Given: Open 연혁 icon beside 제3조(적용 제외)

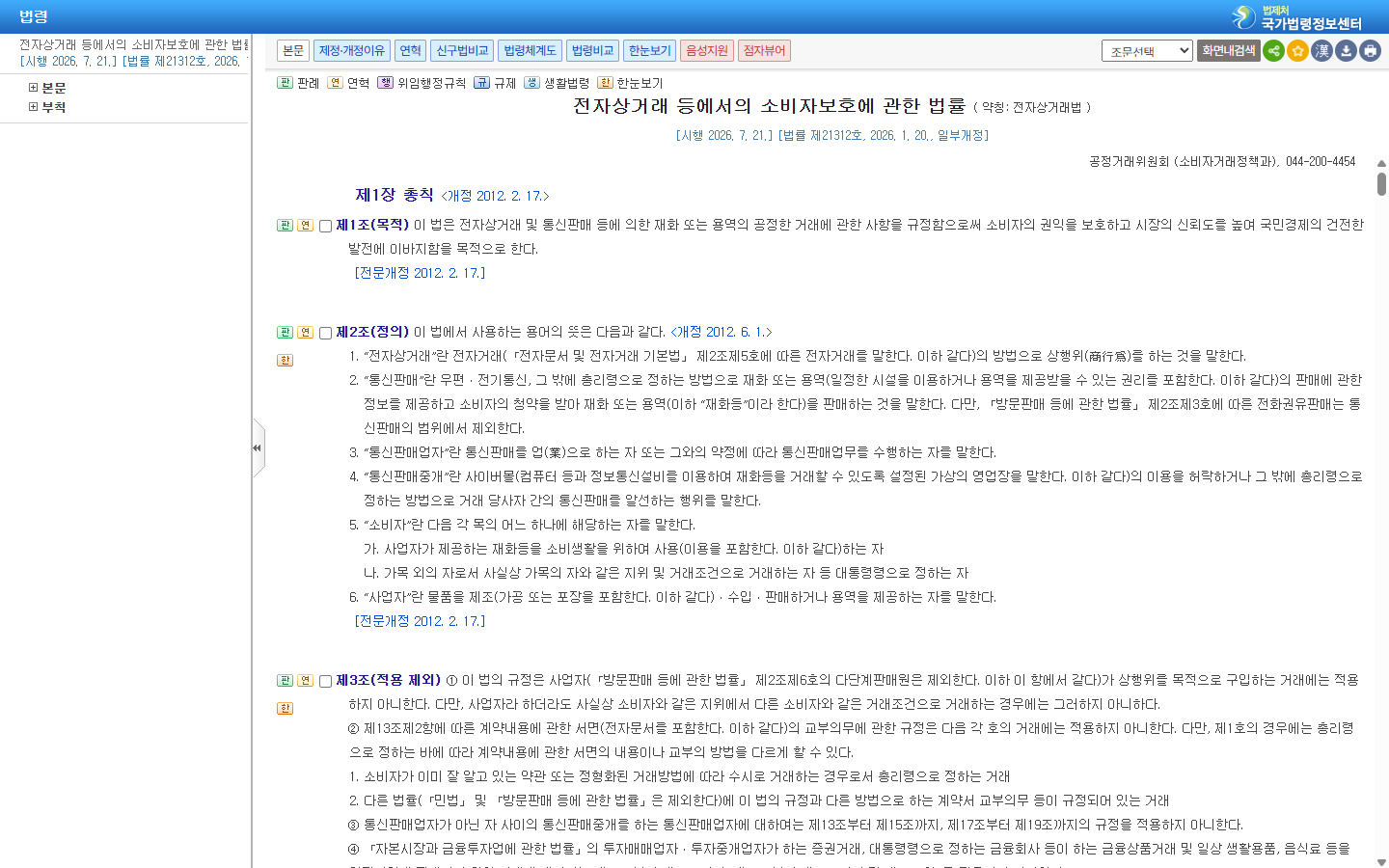Looking at the screenshot, I should [305, 680].
